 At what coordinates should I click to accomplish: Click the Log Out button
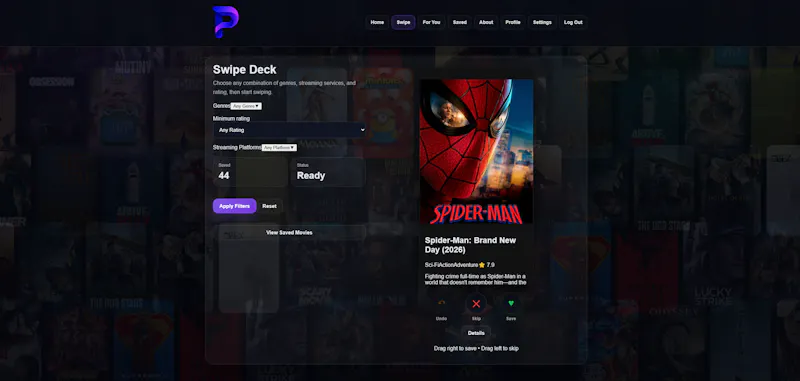(573, 22)
